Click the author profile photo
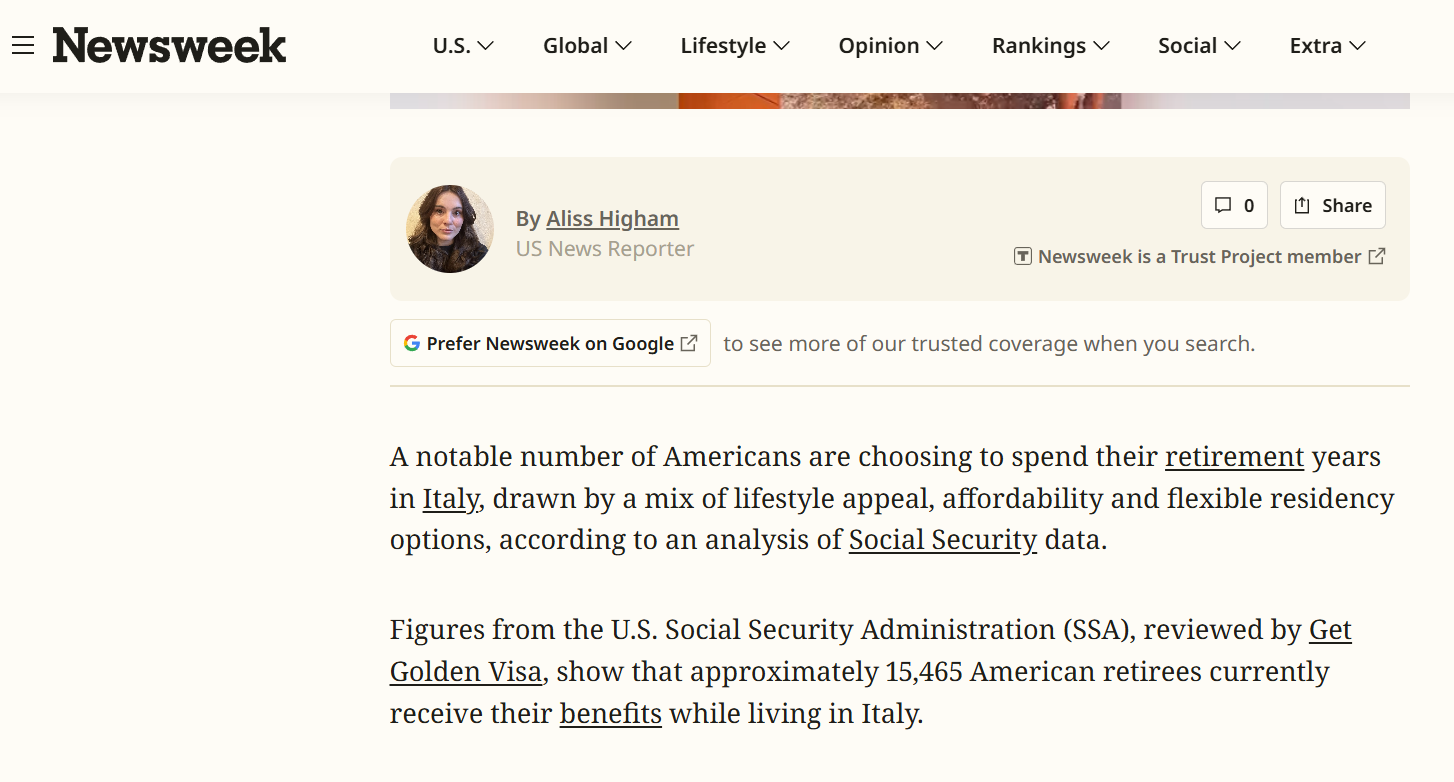Viewport: 1454px width, 782px height. tap(450, 229)
